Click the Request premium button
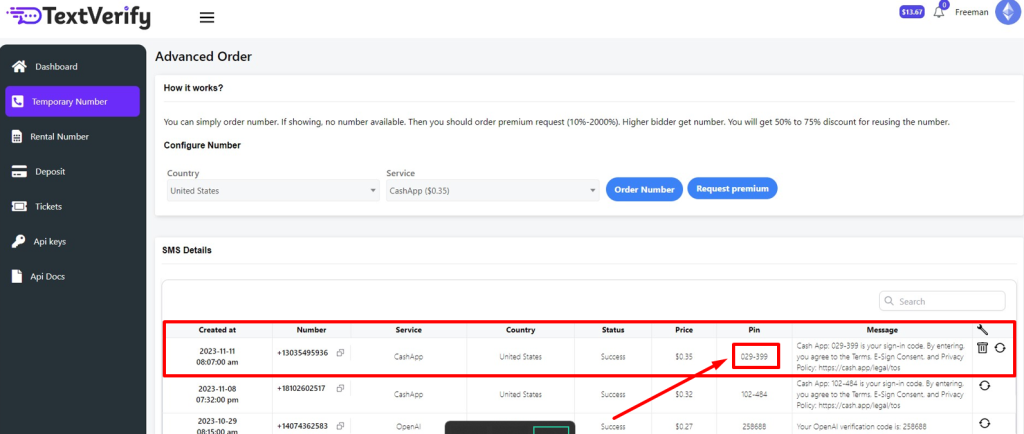This screenshot has height=434, width=1024. point(732,189)
